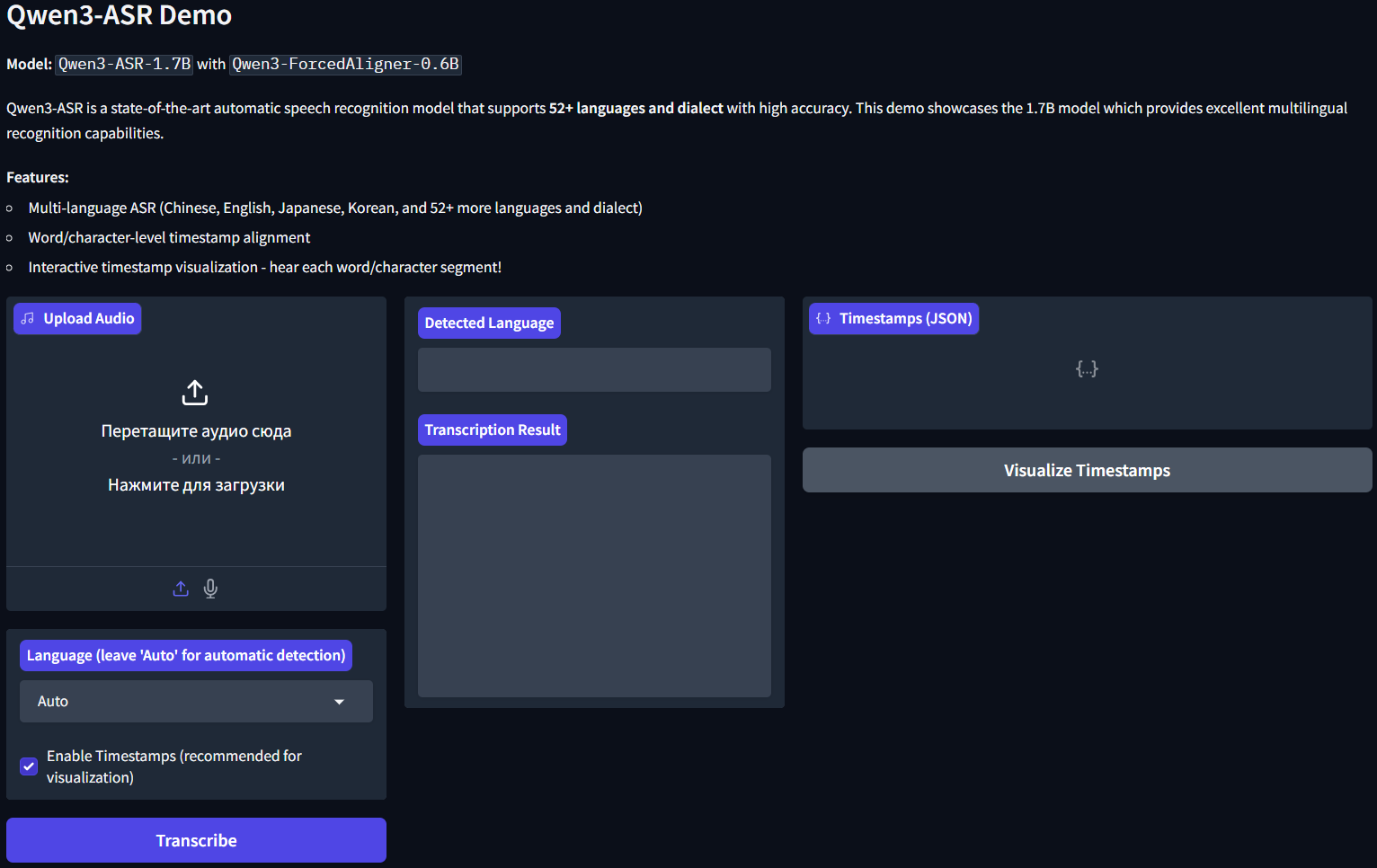Screen dimensions: 1377x868
Task: Click the Transcription Result text area
Action: click(x=594, y=576)
